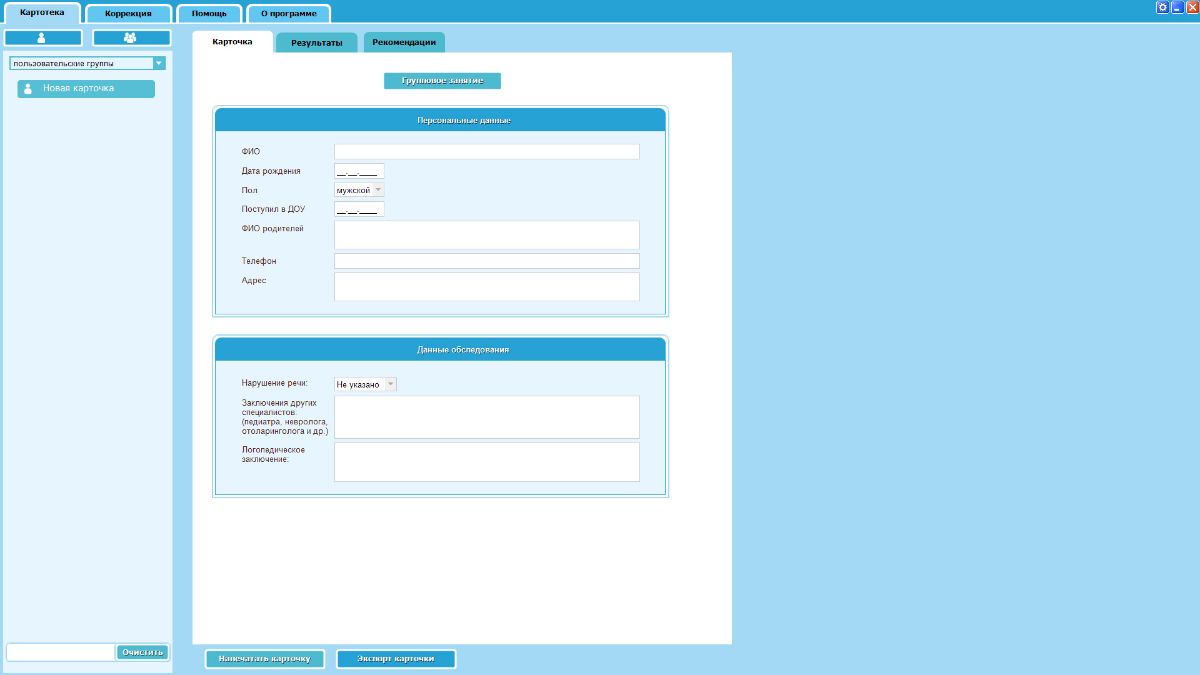The height and width of the screenshot is (675, 1200).
Task: Open settings via the gear icon
Action: click(x=1162, y=7)
